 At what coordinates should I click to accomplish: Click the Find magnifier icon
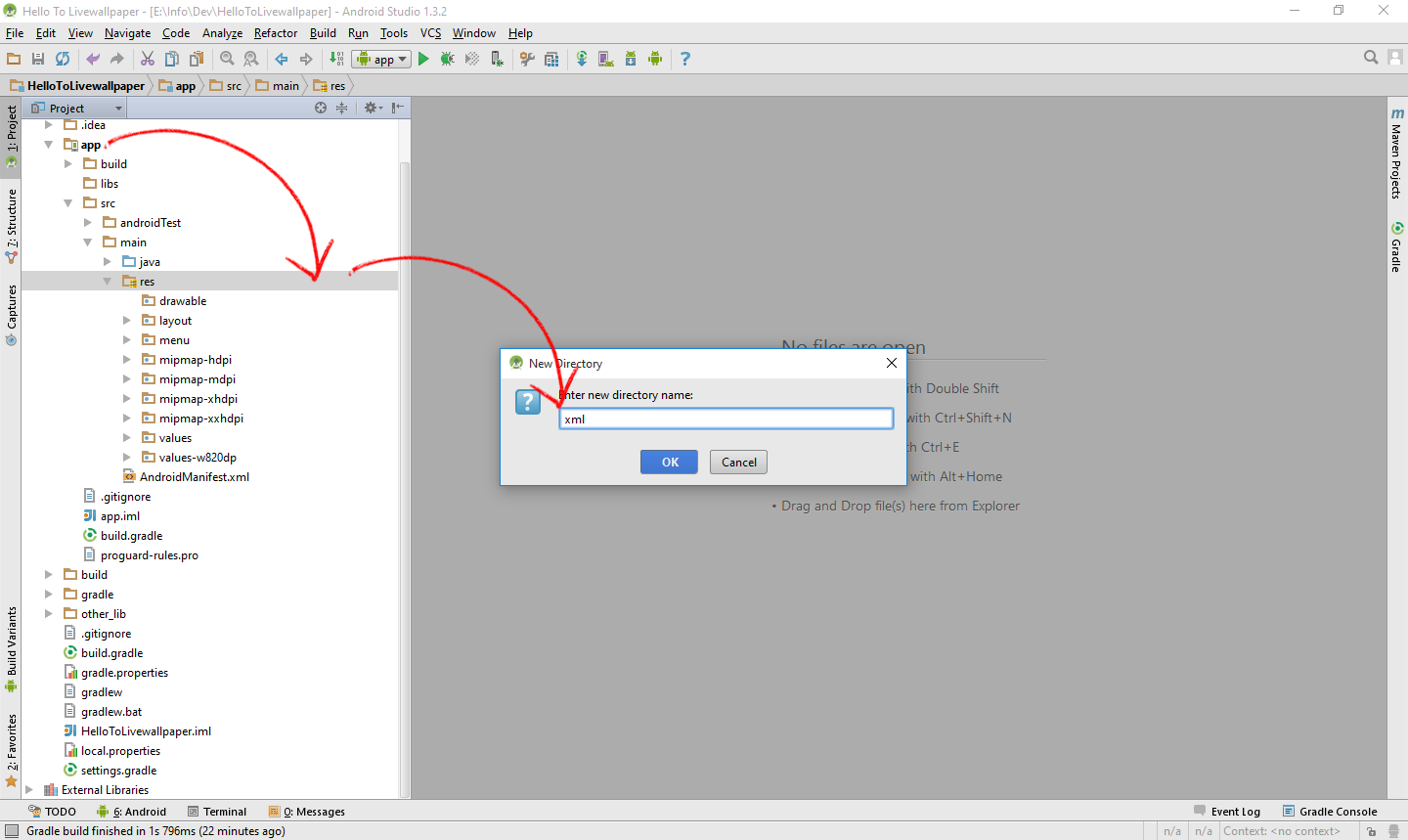click(227, 59)
